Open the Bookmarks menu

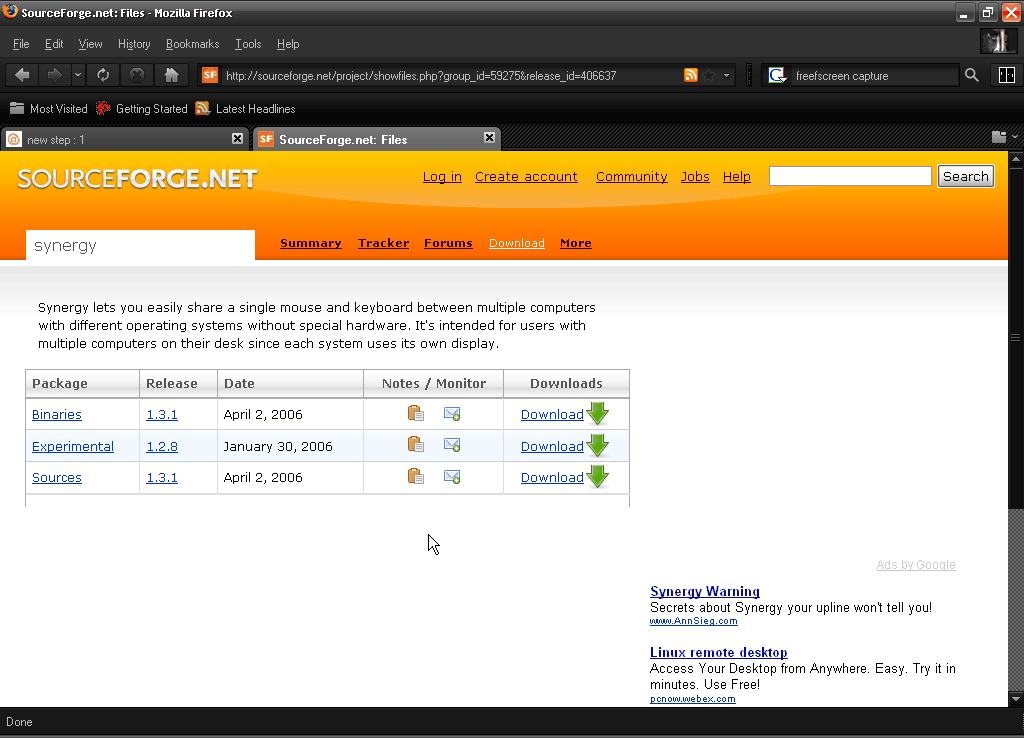(x=192, y=44)
